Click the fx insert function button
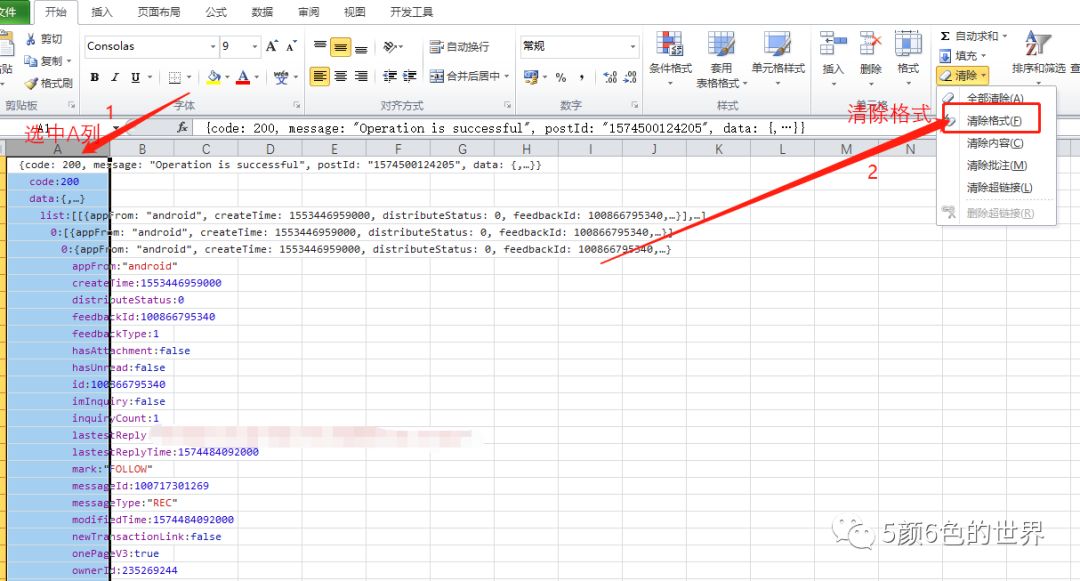The image size is (1080, 581). 183,127
